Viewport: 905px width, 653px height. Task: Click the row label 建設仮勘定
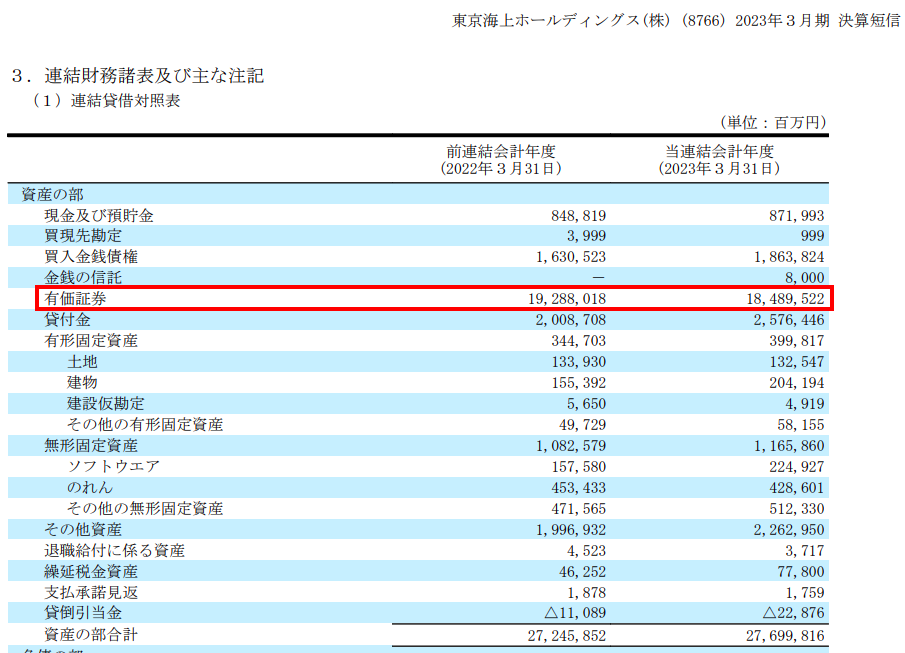(106, 404)
